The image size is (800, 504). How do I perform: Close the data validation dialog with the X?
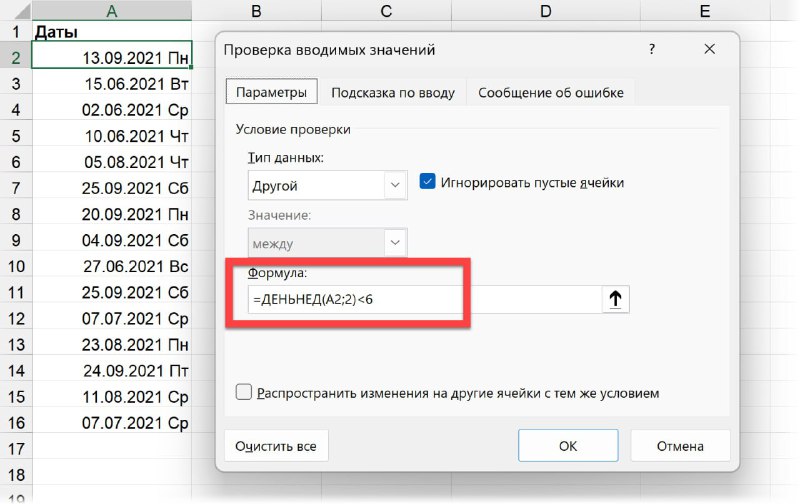pos(709,49)
